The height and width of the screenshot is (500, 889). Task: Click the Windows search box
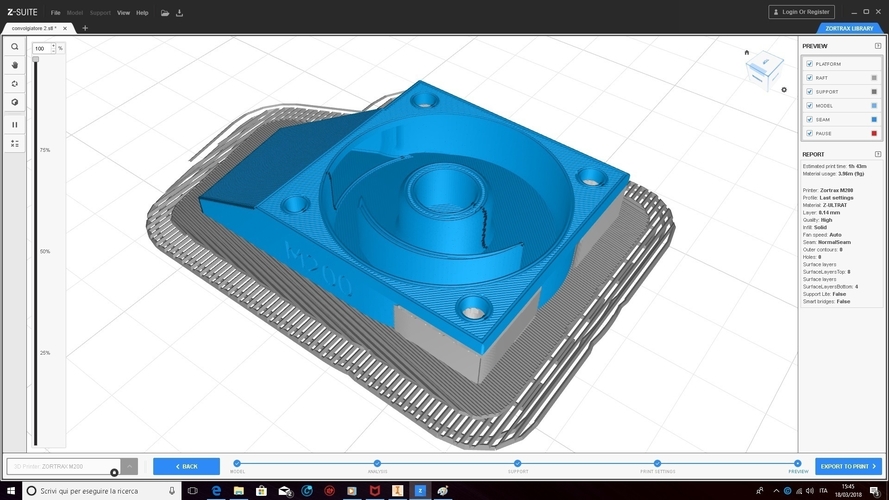tap(102, 490)
